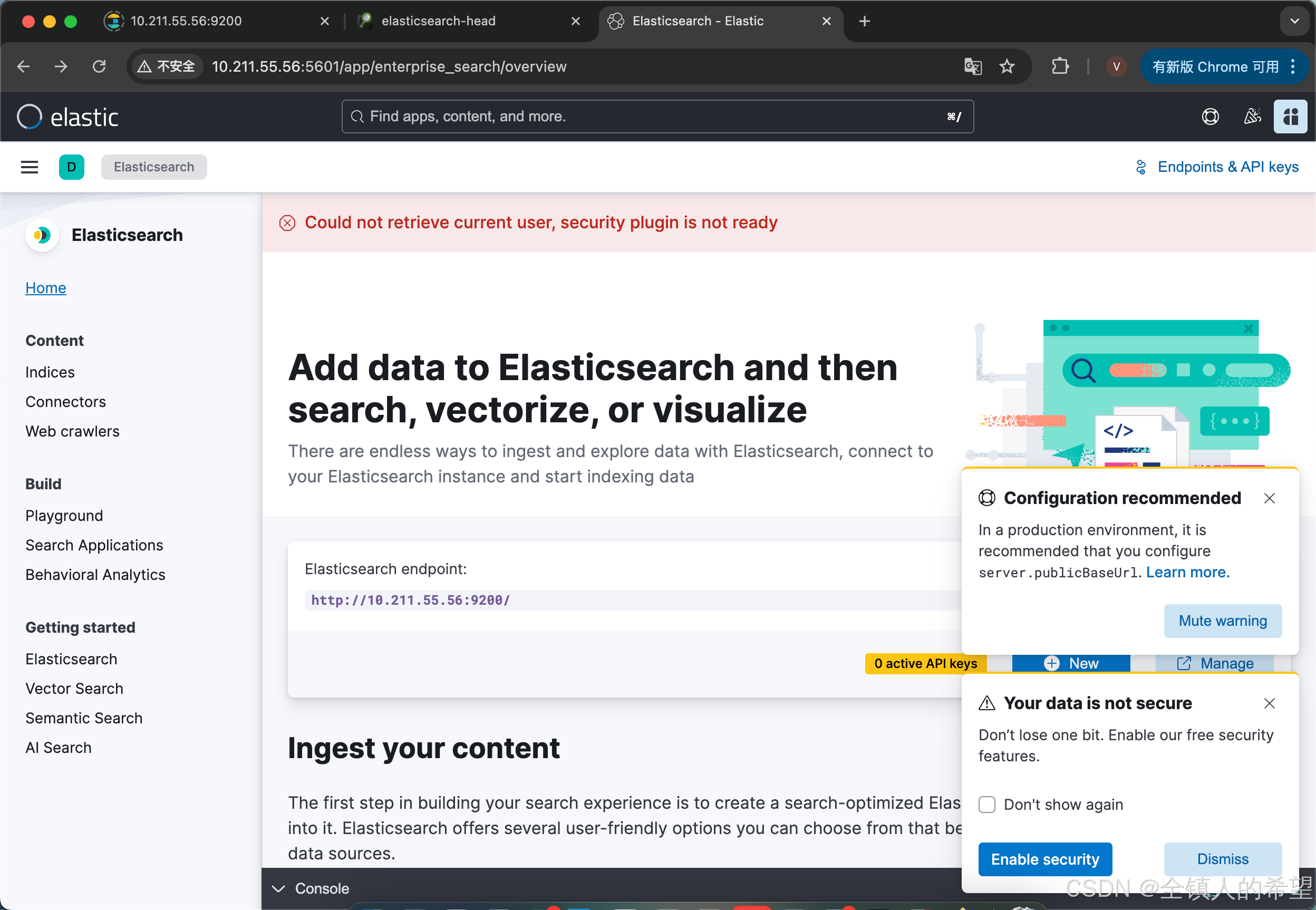
Task: Open Connectors in the sidebar
Action: coord(65,402)
